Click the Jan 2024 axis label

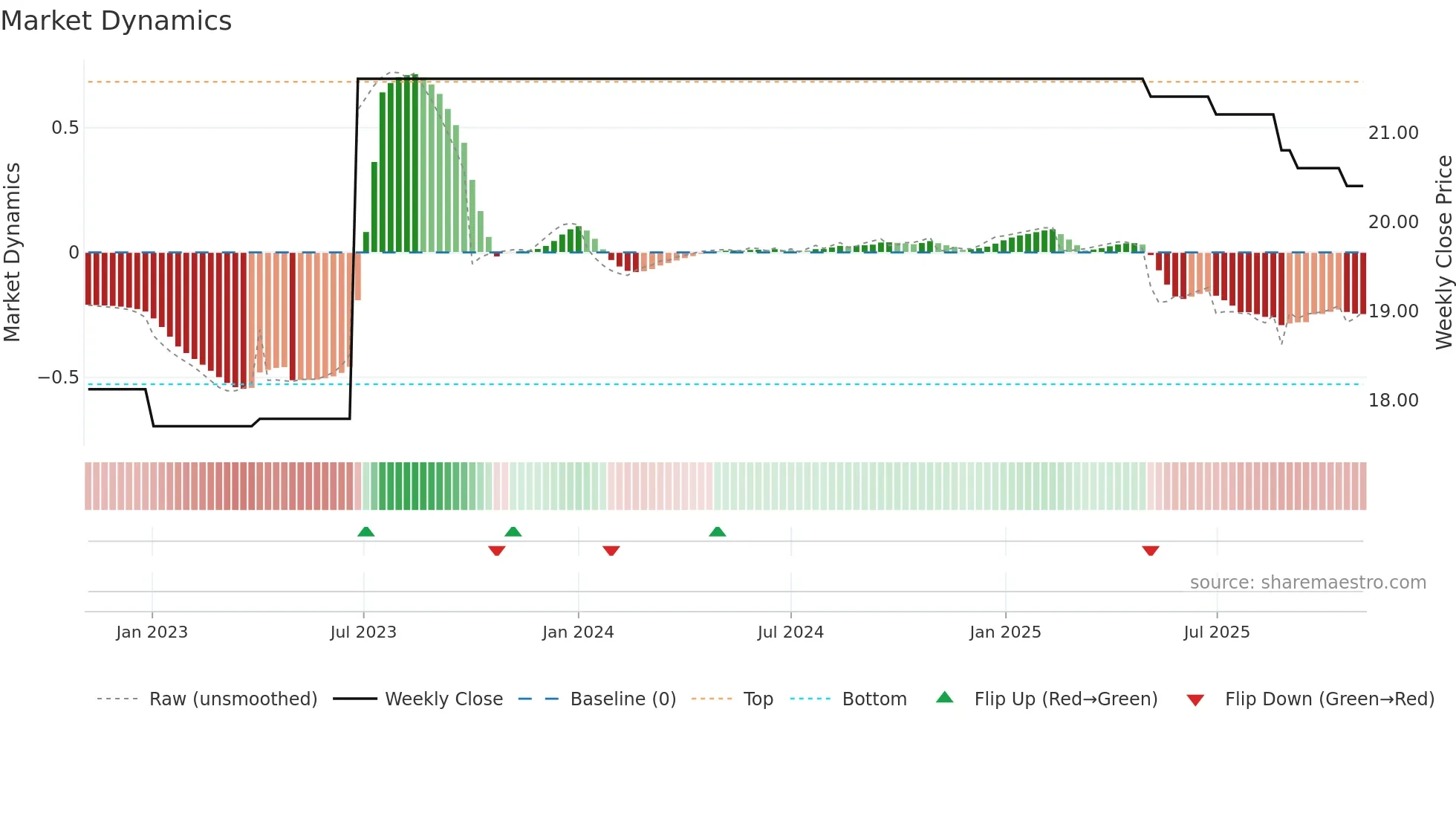(x=578, y=632)
